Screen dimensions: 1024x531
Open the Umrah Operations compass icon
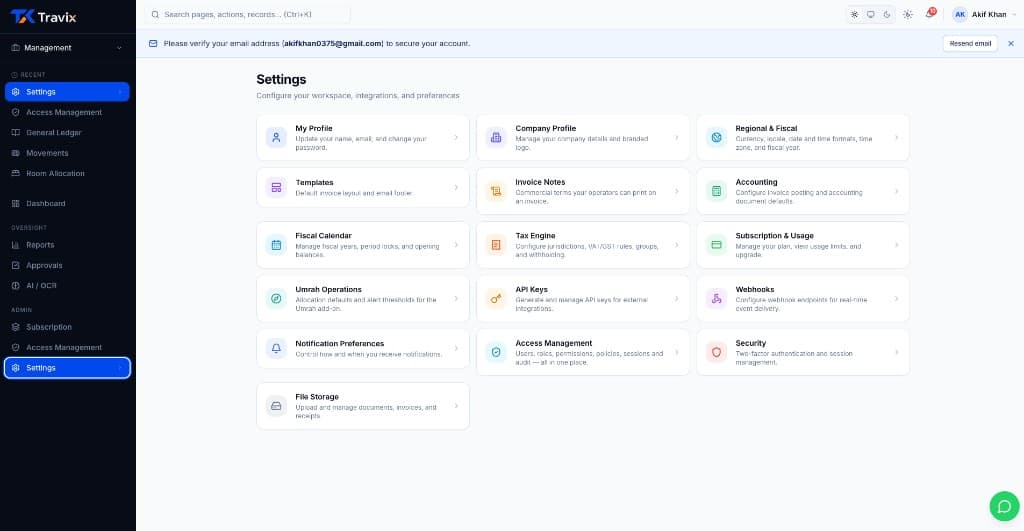[x=276, y=298]
